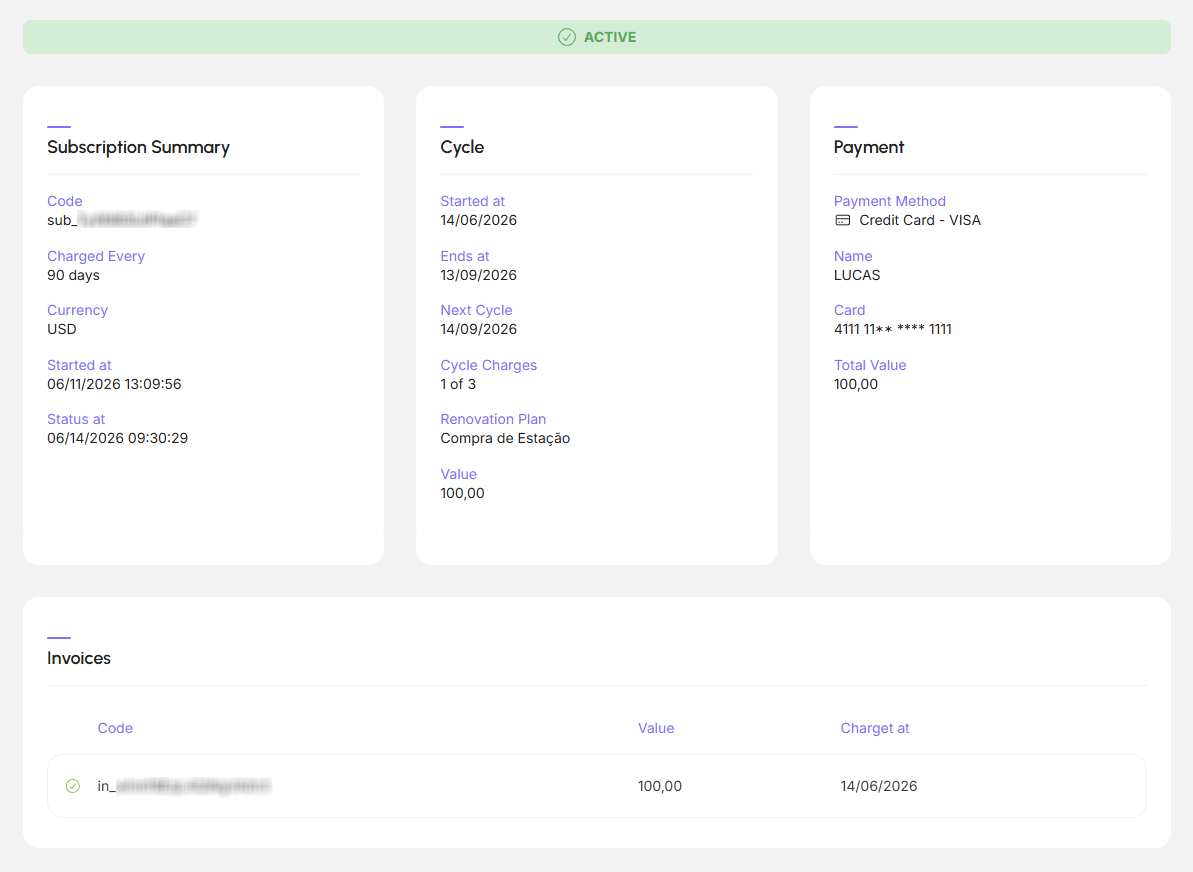Click the 'Cycle Charges' label

click(x=488, y=365)
